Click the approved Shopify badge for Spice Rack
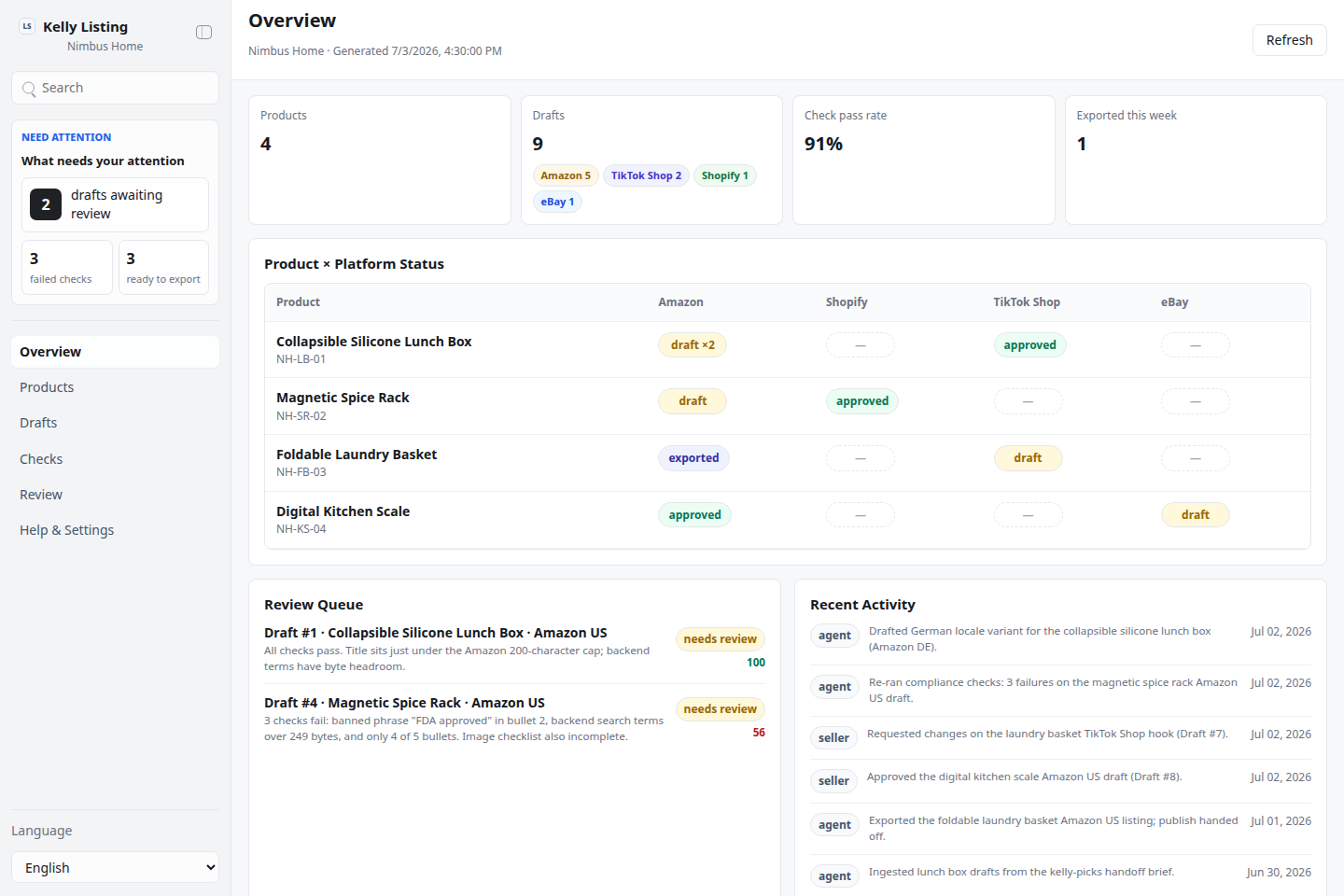This screenshot has height=896, width=1344. point(862,401)
